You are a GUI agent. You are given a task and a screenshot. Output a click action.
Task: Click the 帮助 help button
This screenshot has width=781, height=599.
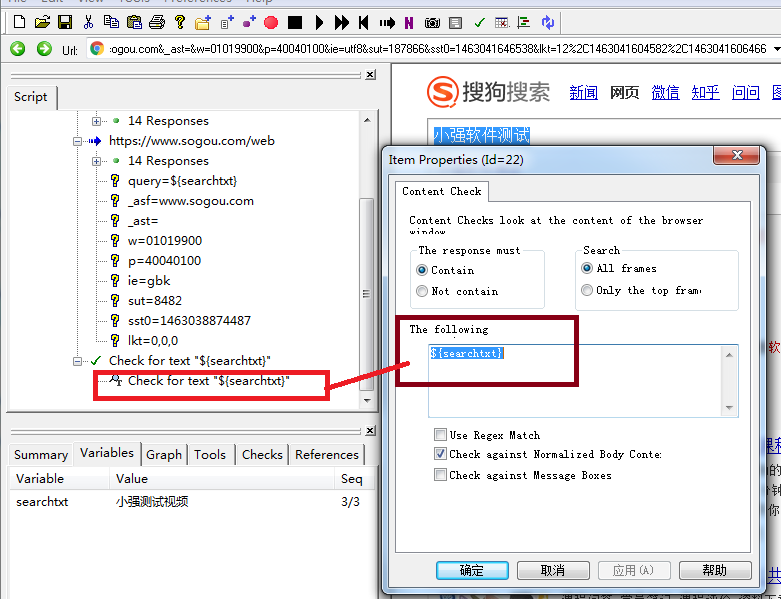(x=715, y=570)
